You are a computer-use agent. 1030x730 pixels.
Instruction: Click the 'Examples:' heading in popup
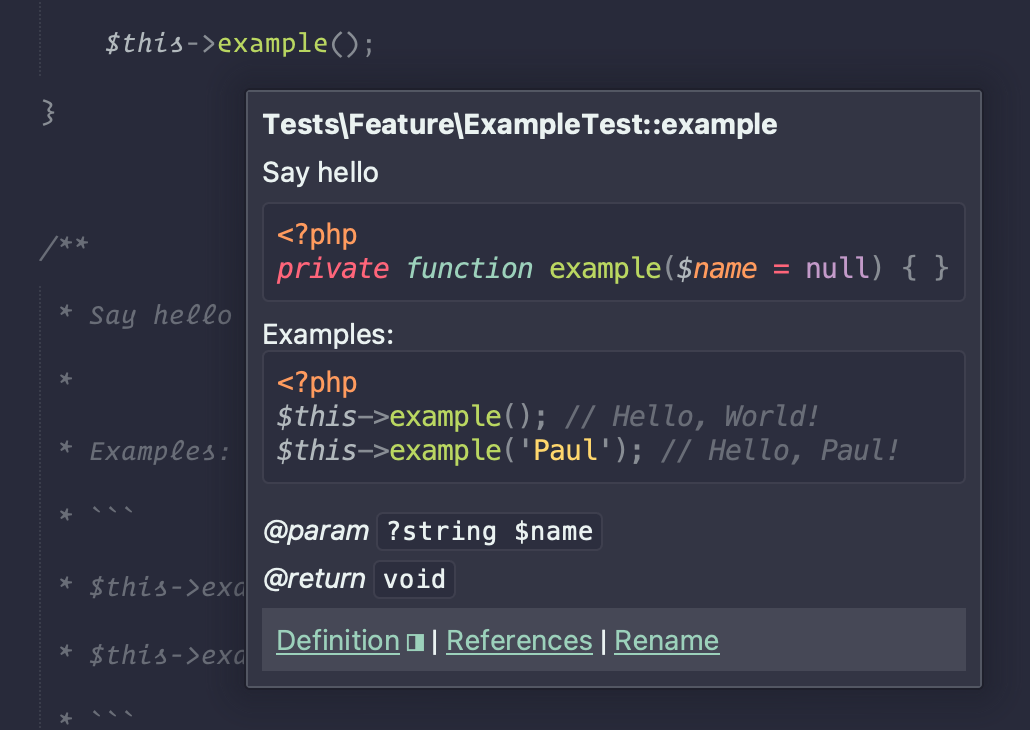pos(328,334)
